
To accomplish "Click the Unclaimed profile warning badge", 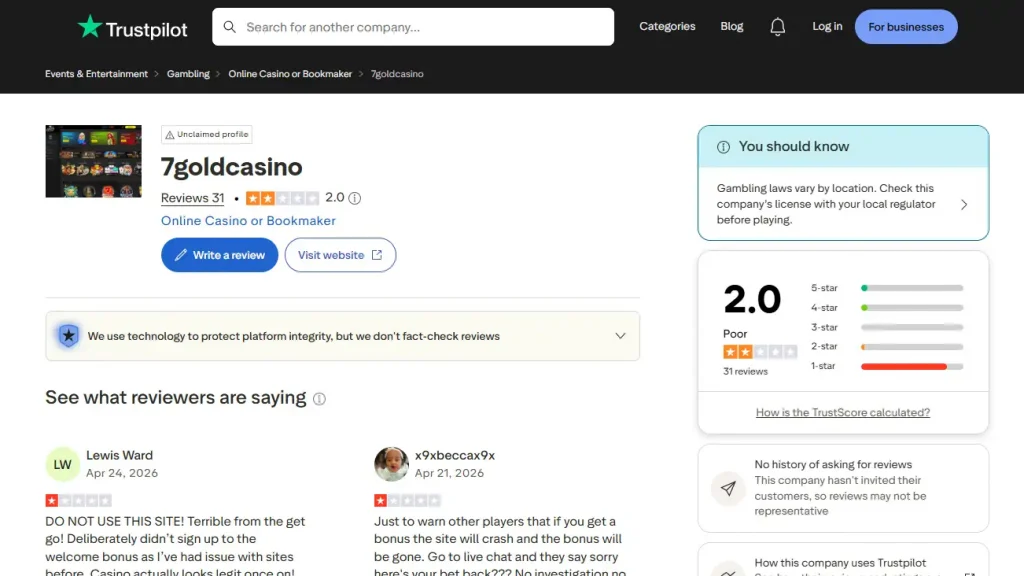I will (x=206, y=135).
